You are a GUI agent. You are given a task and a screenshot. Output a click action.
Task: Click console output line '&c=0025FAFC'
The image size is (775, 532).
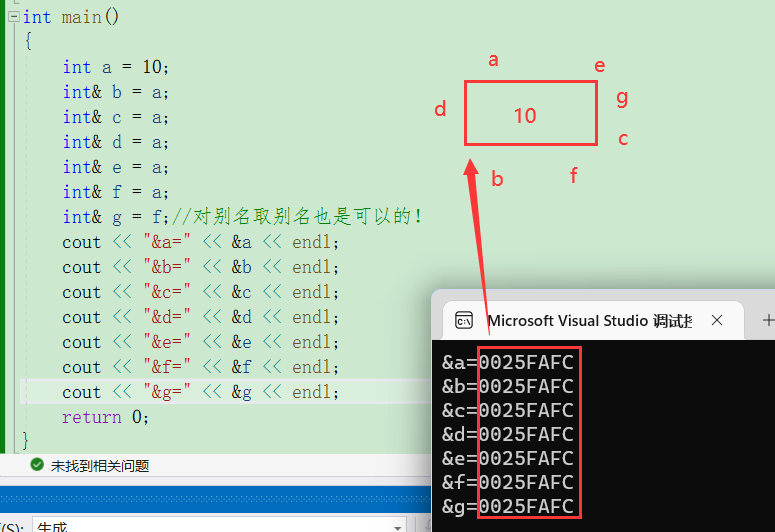coord(508,410)
